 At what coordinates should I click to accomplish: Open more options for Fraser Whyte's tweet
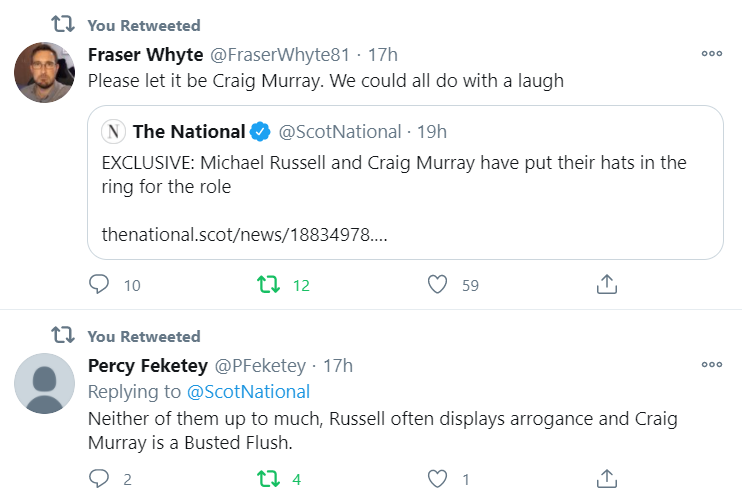(x=711, y=54)
